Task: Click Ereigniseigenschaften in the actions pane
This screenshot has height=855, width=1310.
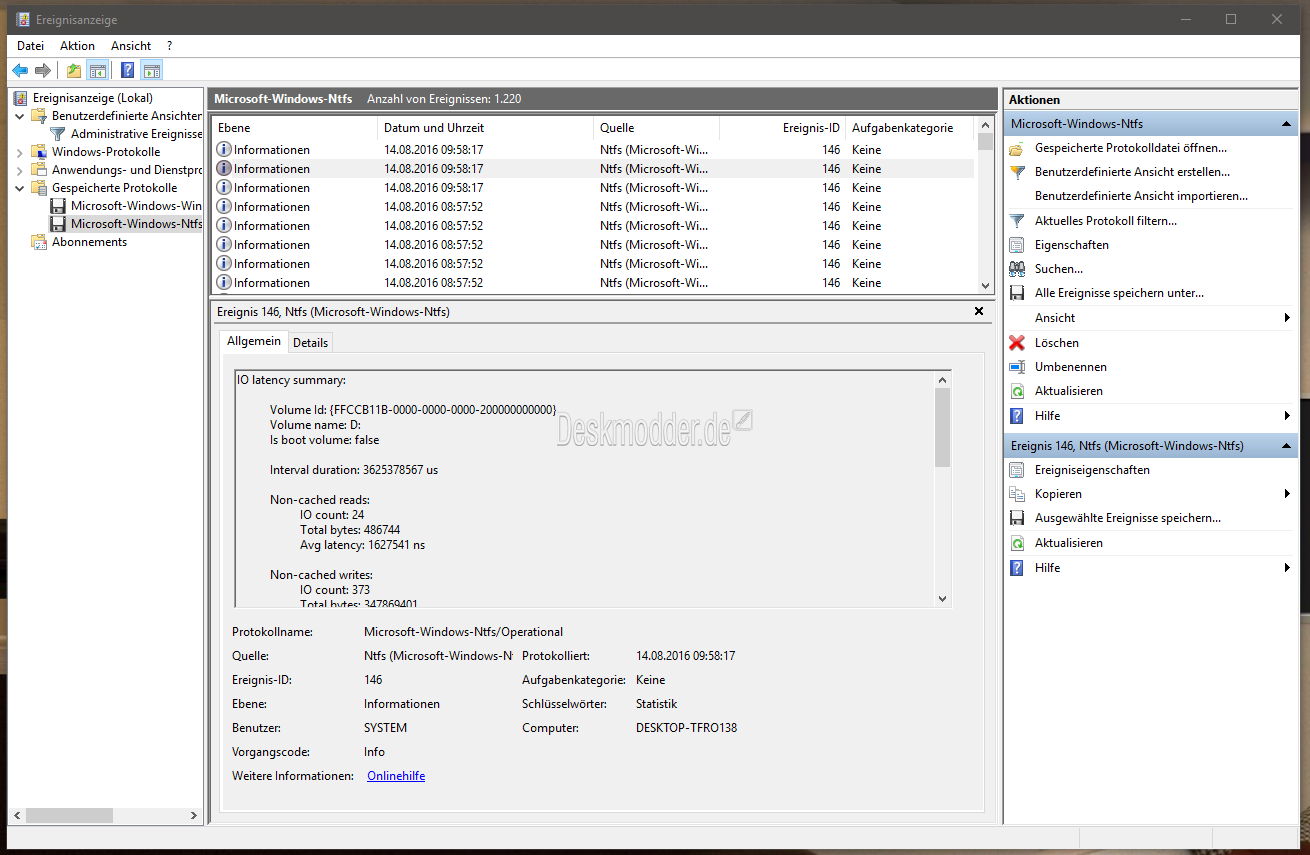Action: [x=1092, y=470]
